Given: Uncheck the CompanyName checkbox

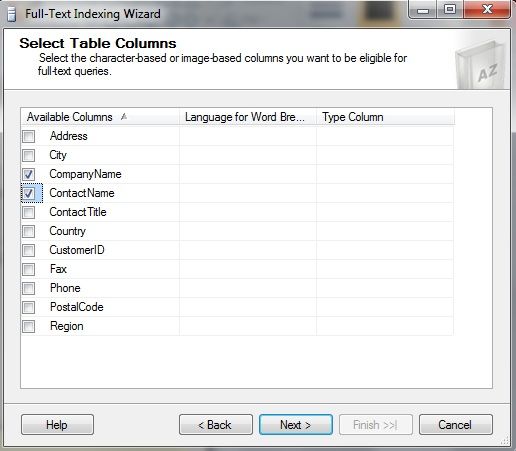Looking at the screenshot, I should pyautogui.click(x=29, y=174).
